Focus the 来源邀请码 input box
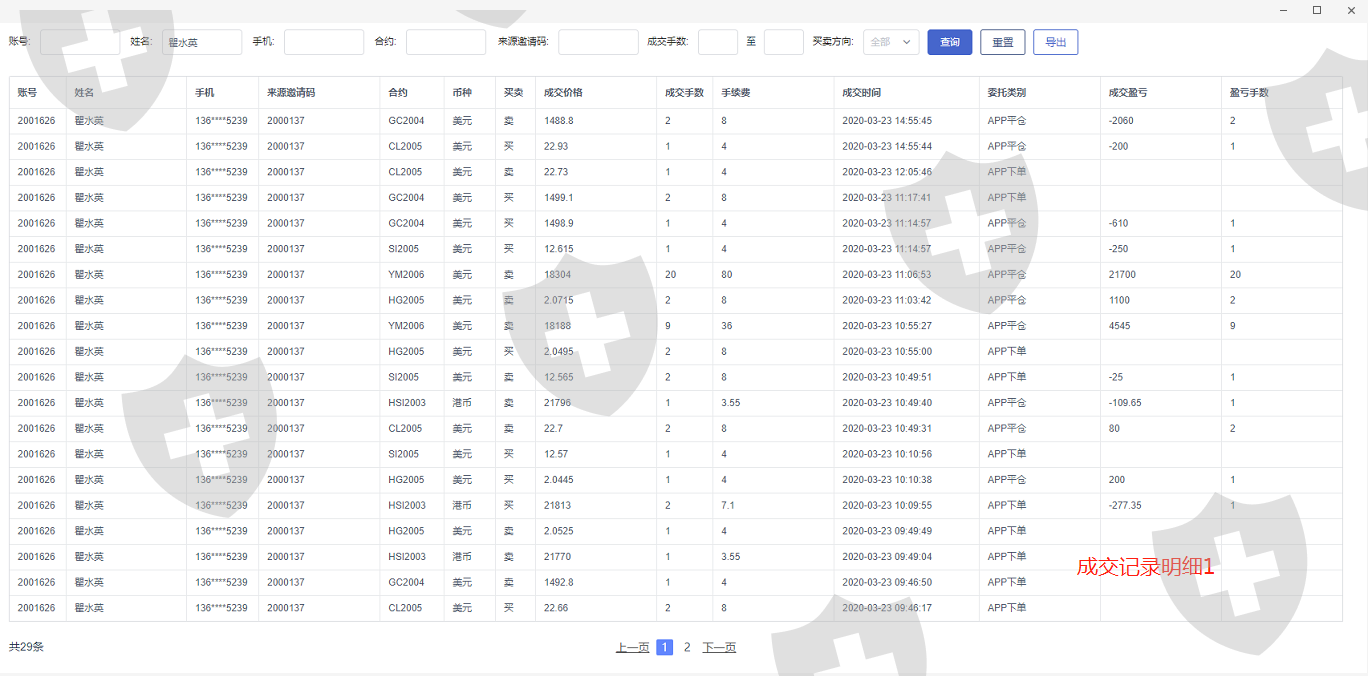This screenshot has width=1368, height=676. [x=598, y=42]
